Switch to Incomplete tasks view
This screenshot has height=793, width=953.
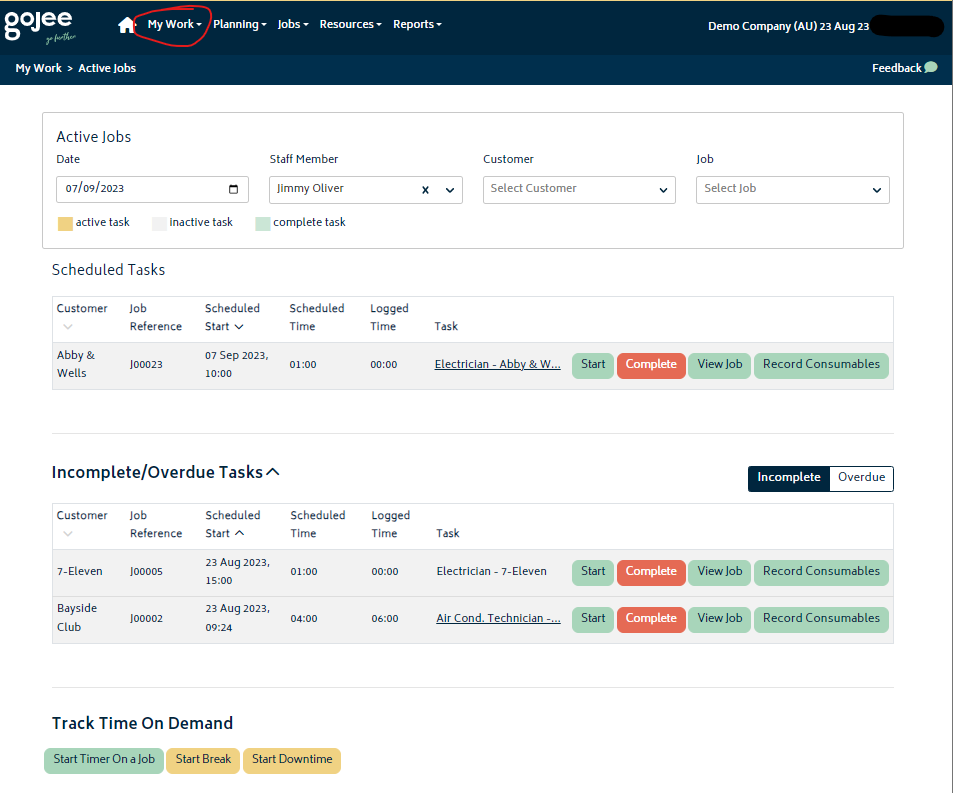click(788, 478)
